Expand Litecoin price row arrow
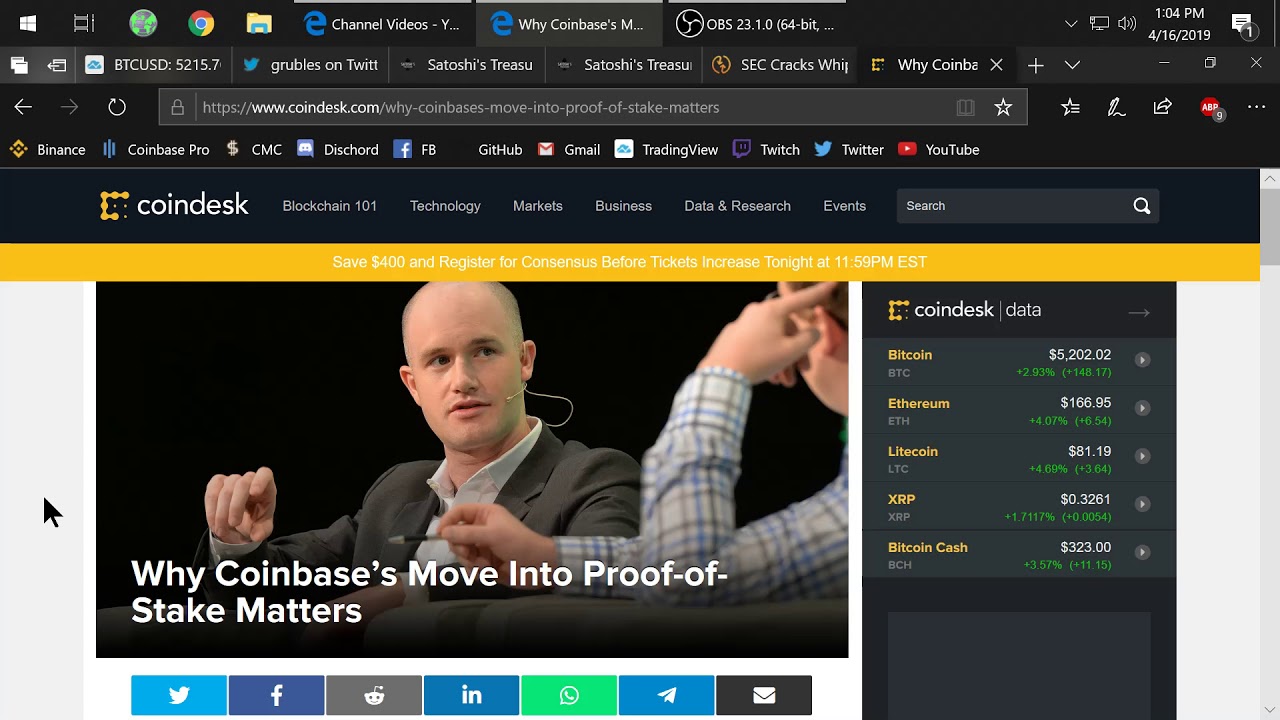Screen dimensions: 1280x720 (x=1142, y=456)
